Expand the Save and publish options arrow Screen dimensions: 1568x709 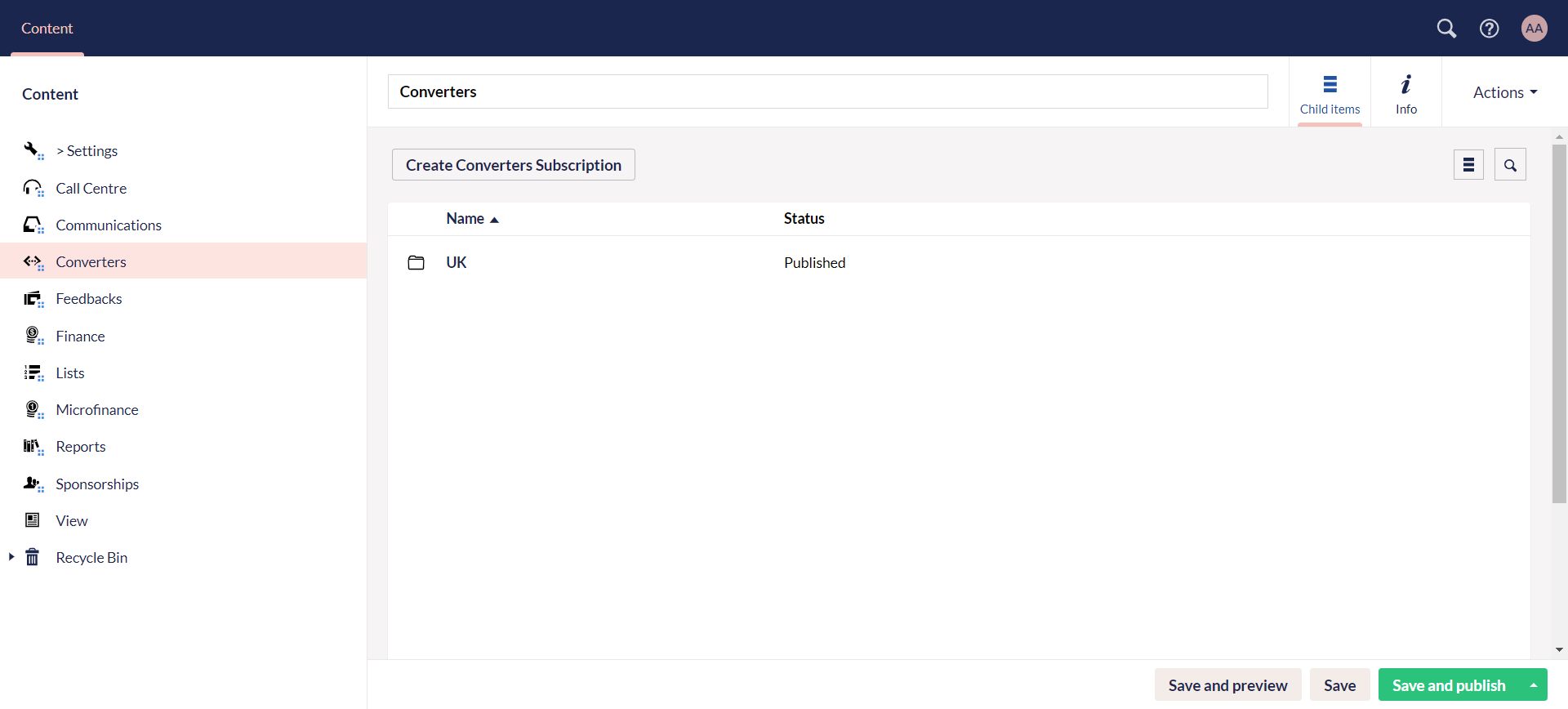tap(1533, 685)
